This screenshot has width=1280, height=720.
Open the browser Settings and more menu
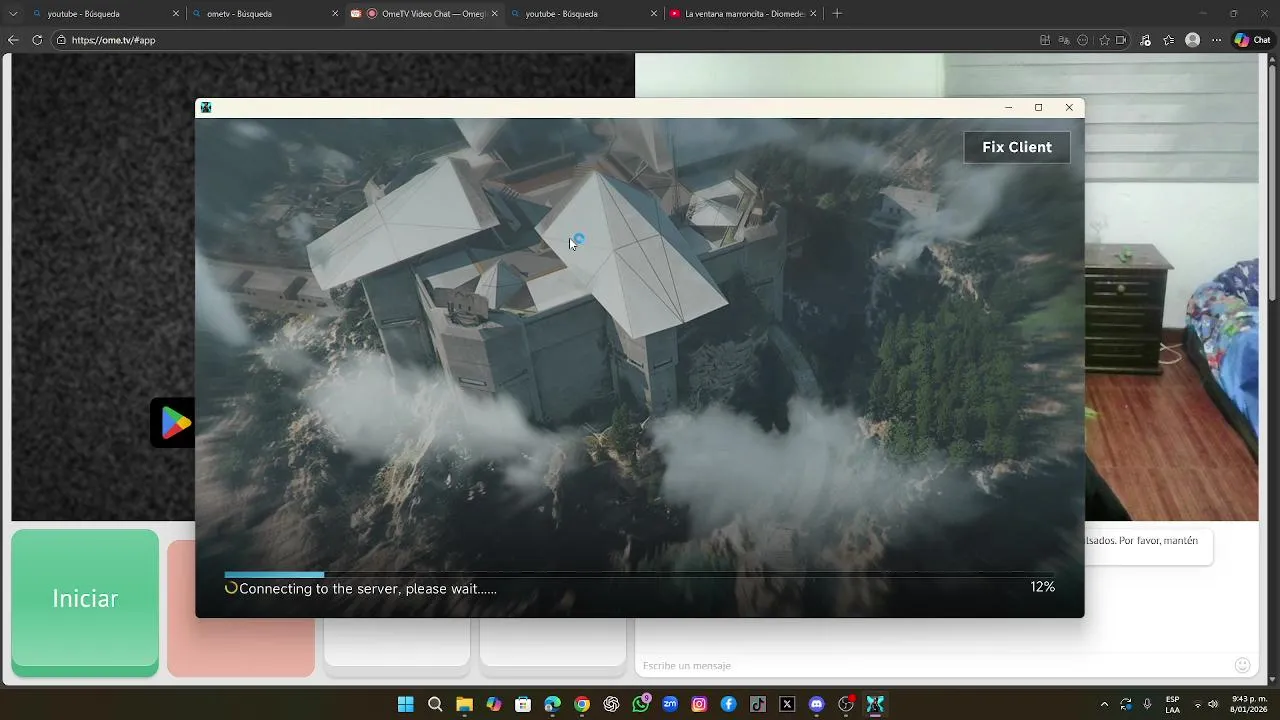pyautogui.click(x=1216, y=40)
